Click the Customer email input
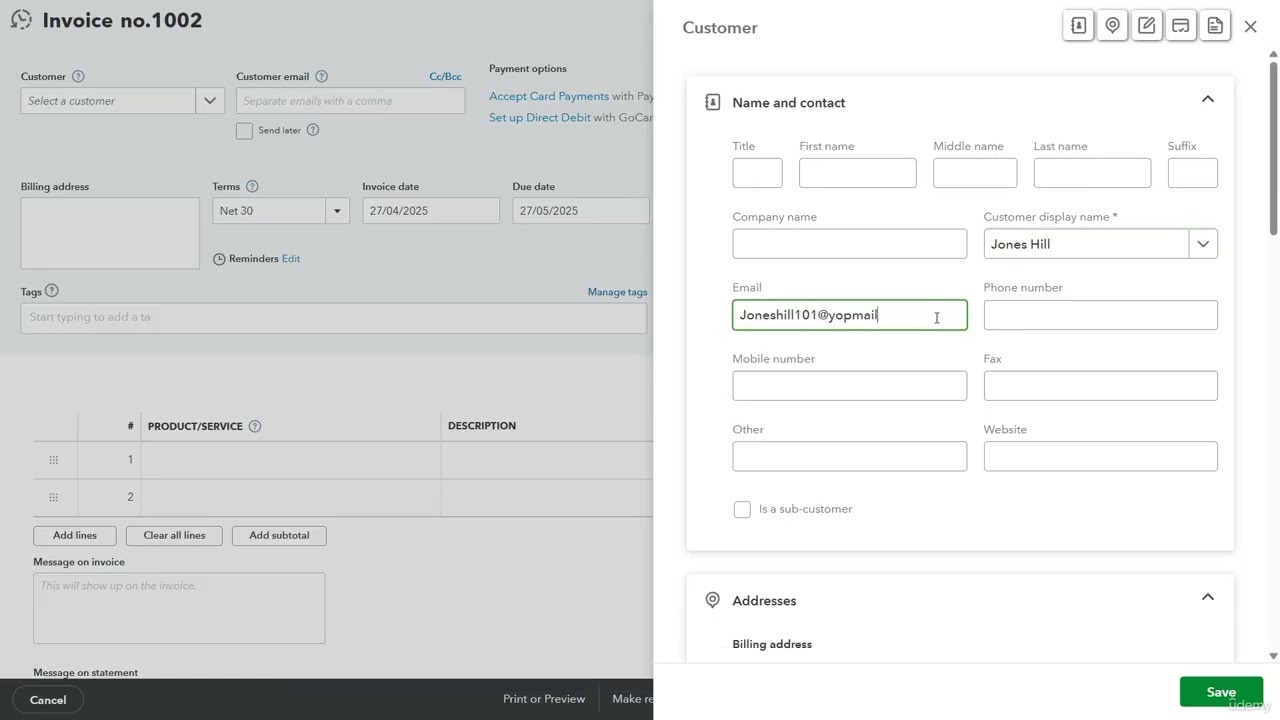 (350, 100)
